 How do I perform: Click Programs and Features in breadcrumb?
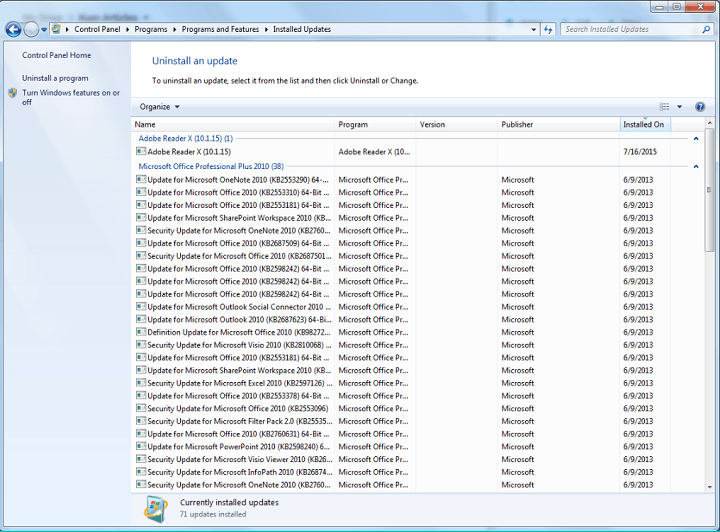pyautogui.click(x=219, y=30)
